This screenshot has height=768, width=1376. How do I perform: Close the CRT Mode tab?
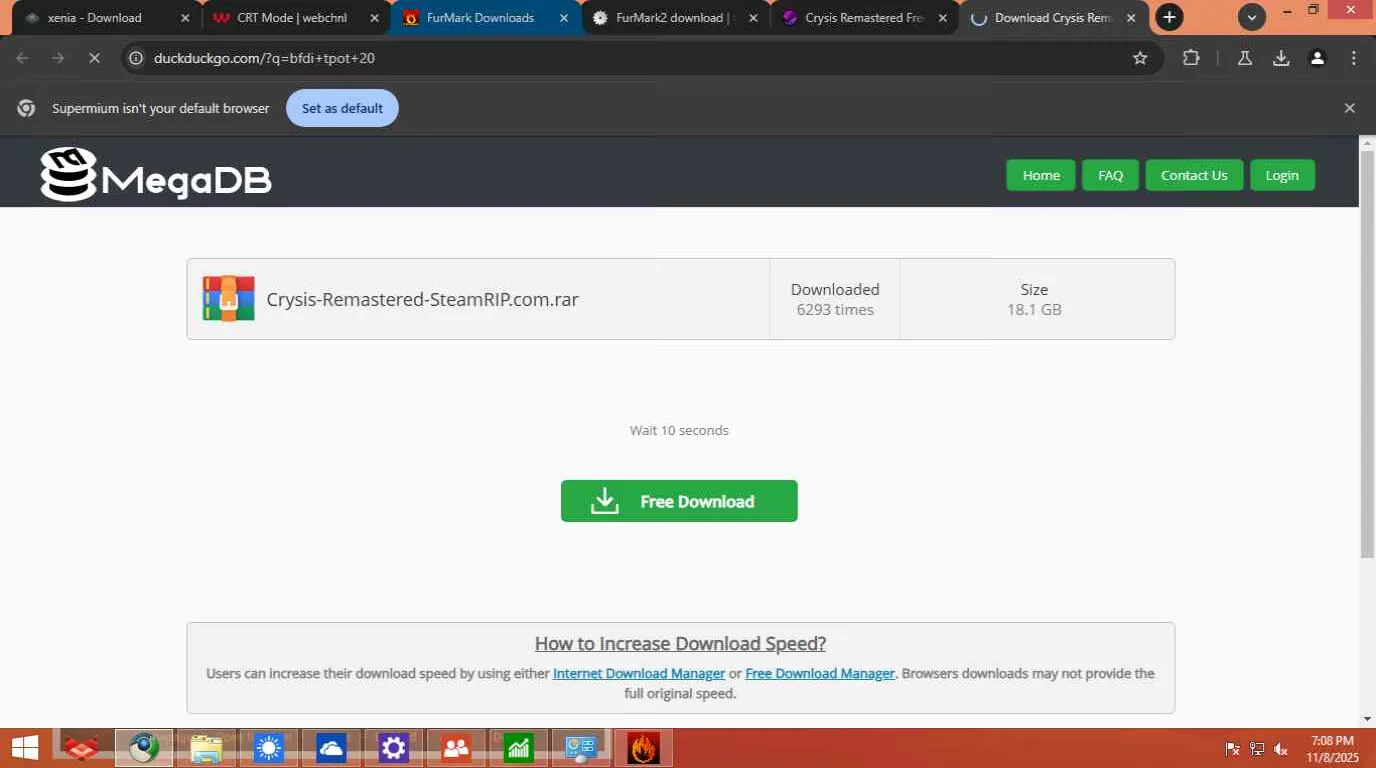tap(374, 18)
